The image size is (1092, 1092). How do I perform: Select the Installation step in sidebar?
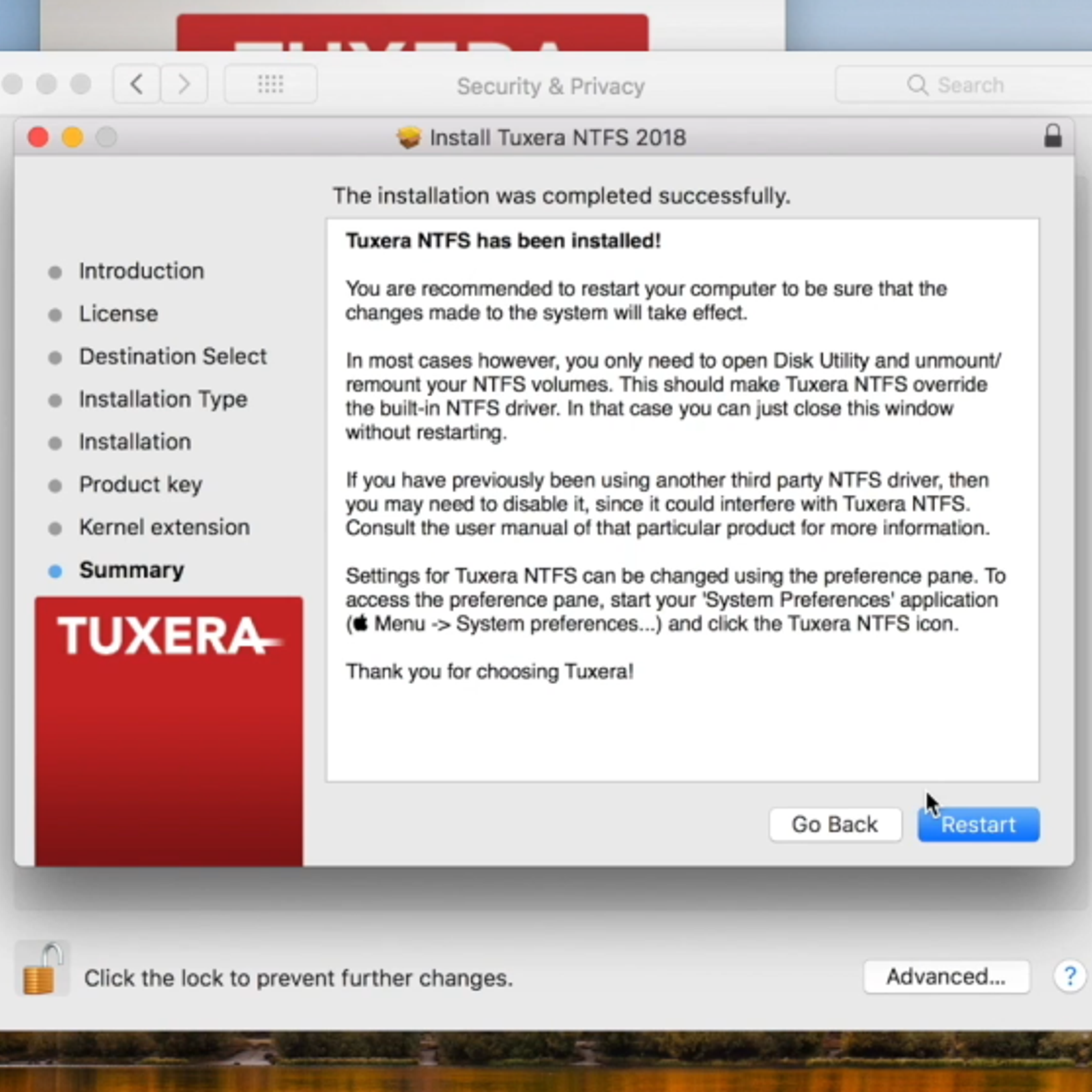(134, 442)
